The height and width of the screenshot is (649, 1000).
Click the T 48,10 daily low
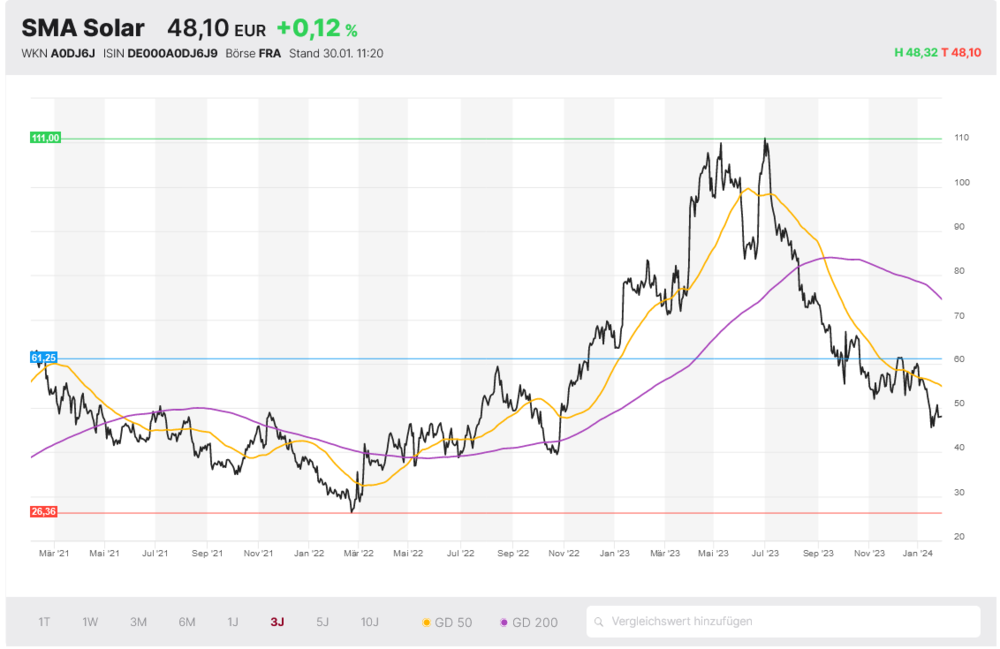[x=961, y=52]
